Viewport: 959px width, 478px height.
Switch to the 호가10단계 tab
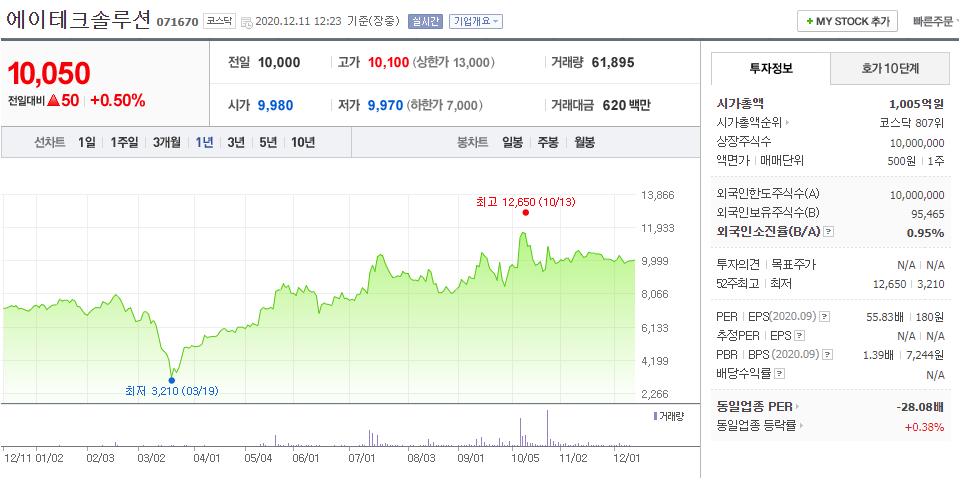(x=890, y=68)
